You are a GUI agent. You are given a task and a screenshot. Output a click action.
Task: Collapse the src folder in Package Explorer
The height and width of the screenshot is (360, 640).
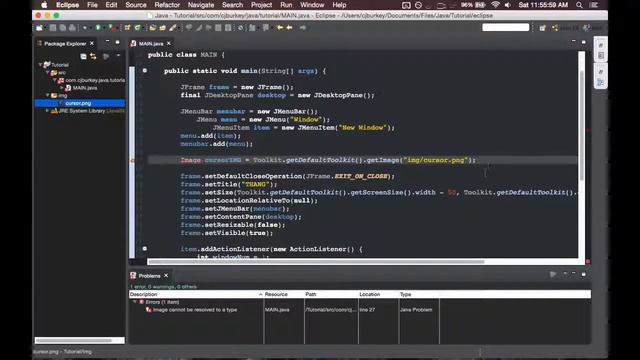(47, 72)
